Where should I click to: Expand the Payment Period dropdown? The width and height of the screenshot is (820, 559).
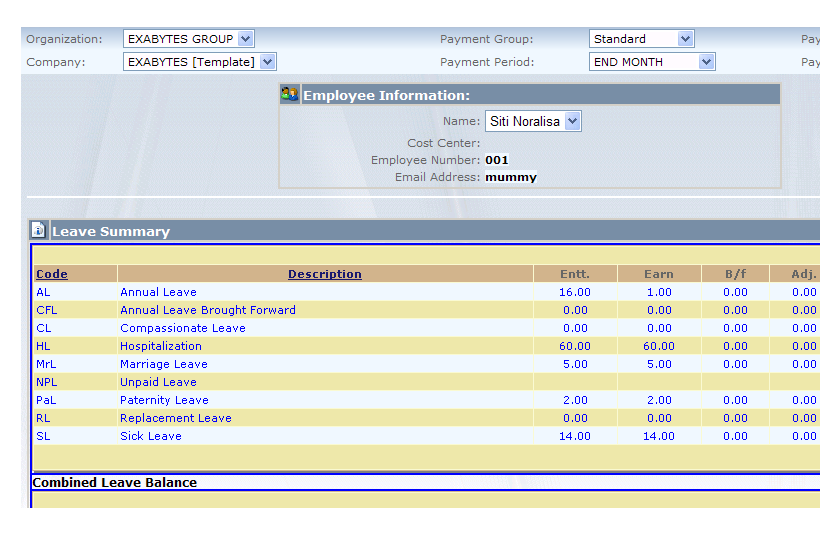pos(652,62)
